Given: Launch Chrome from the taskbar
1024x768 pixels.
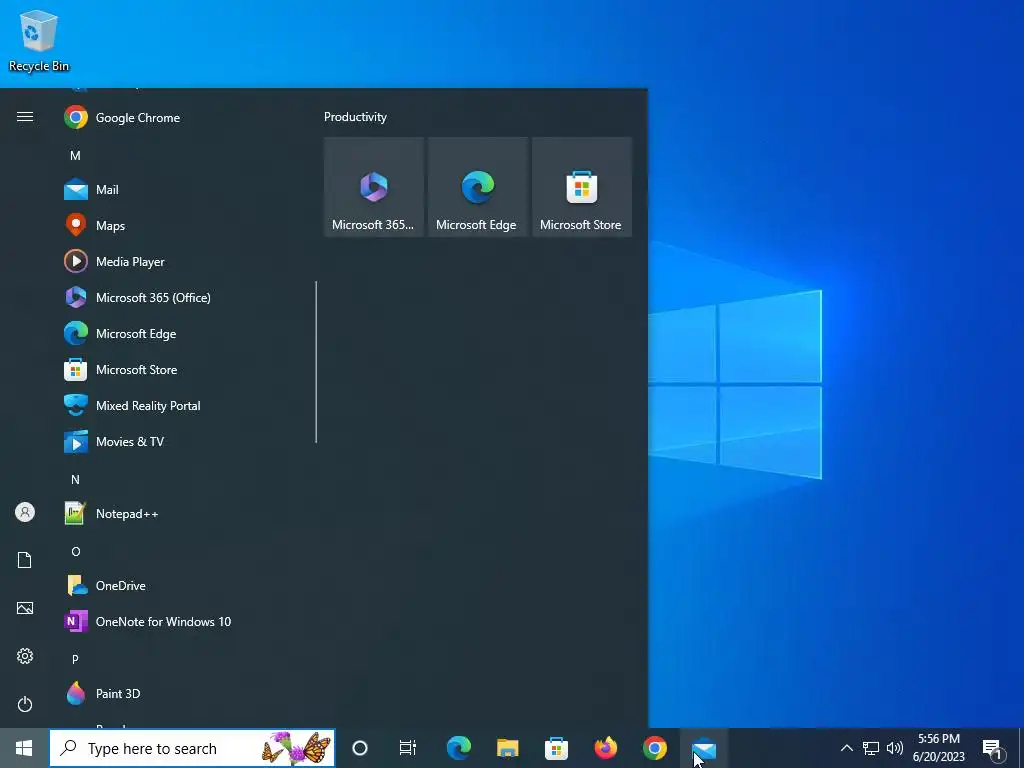Looking at the screenshot, I should 654,748.
